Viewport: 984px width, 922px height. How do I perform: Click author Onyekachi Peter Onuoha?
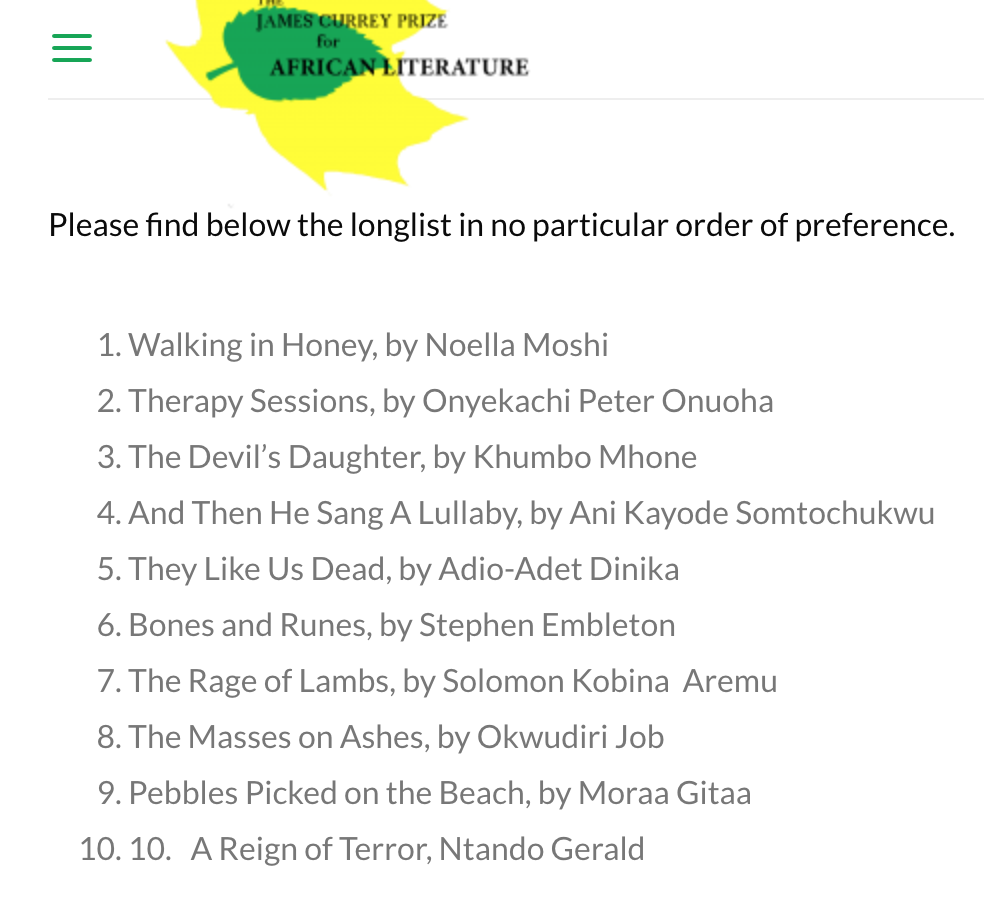[x=598, y=401]
